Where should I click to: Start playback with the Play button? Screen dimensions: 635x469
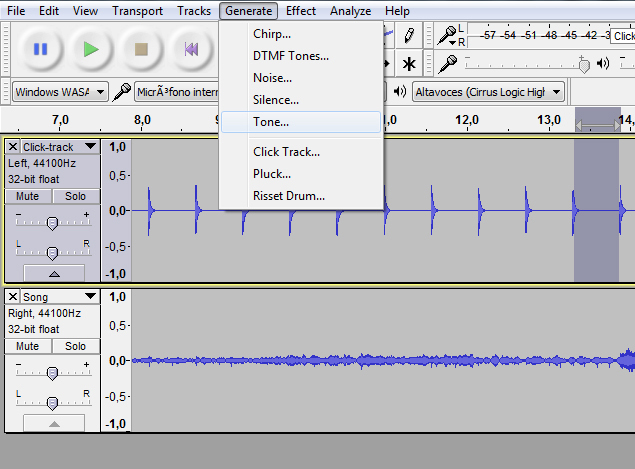click(91, 49)
